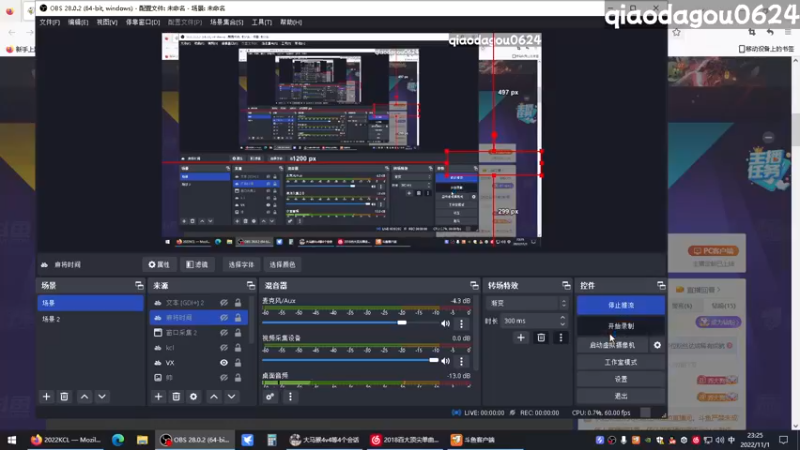Remove the selected scene with the trash icon
This screenshot has width=800, height=450.
(x=64, y=396)
